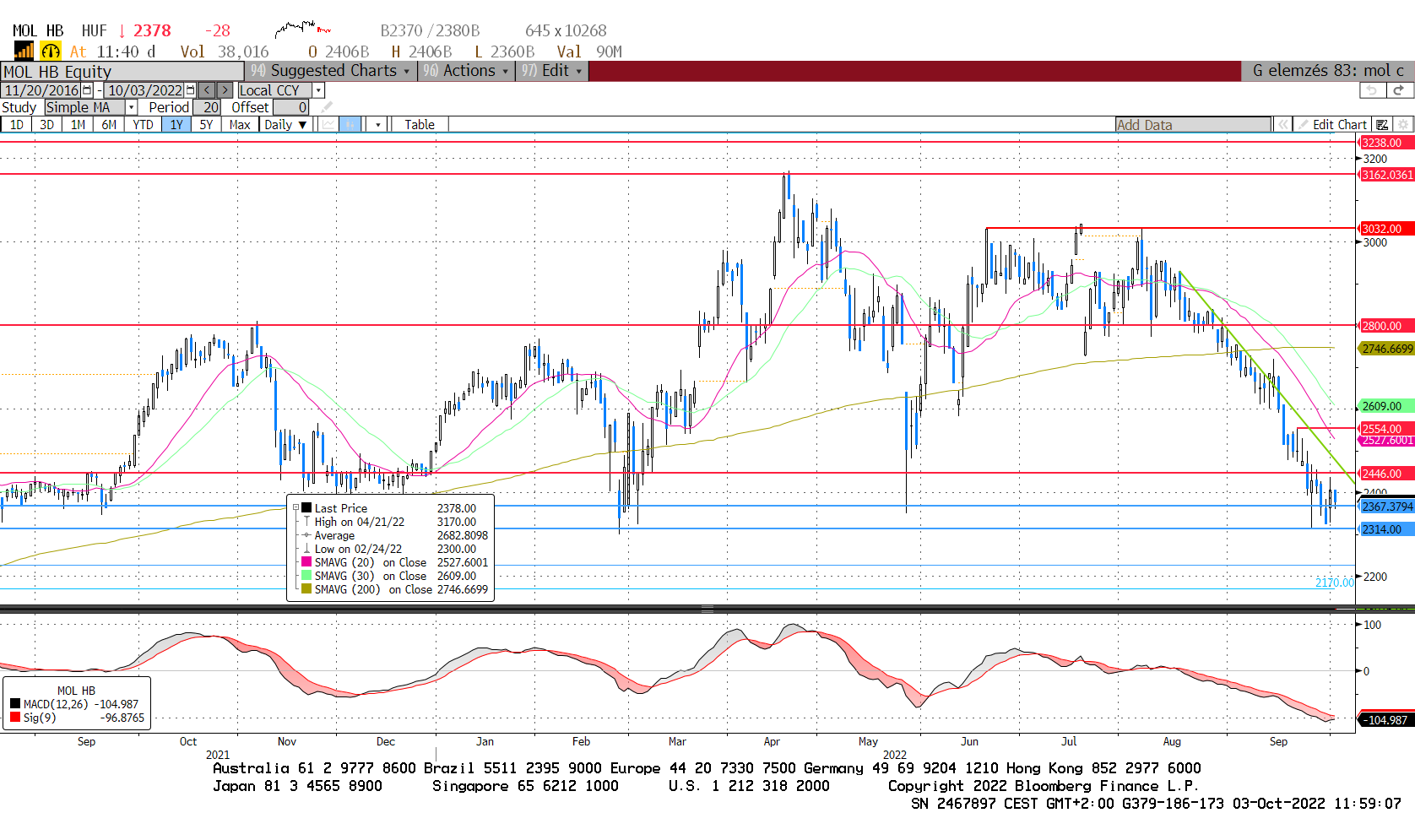Click the 3162.0361 price level label
Screen dimensions: 1415x840
(1386, 175)
